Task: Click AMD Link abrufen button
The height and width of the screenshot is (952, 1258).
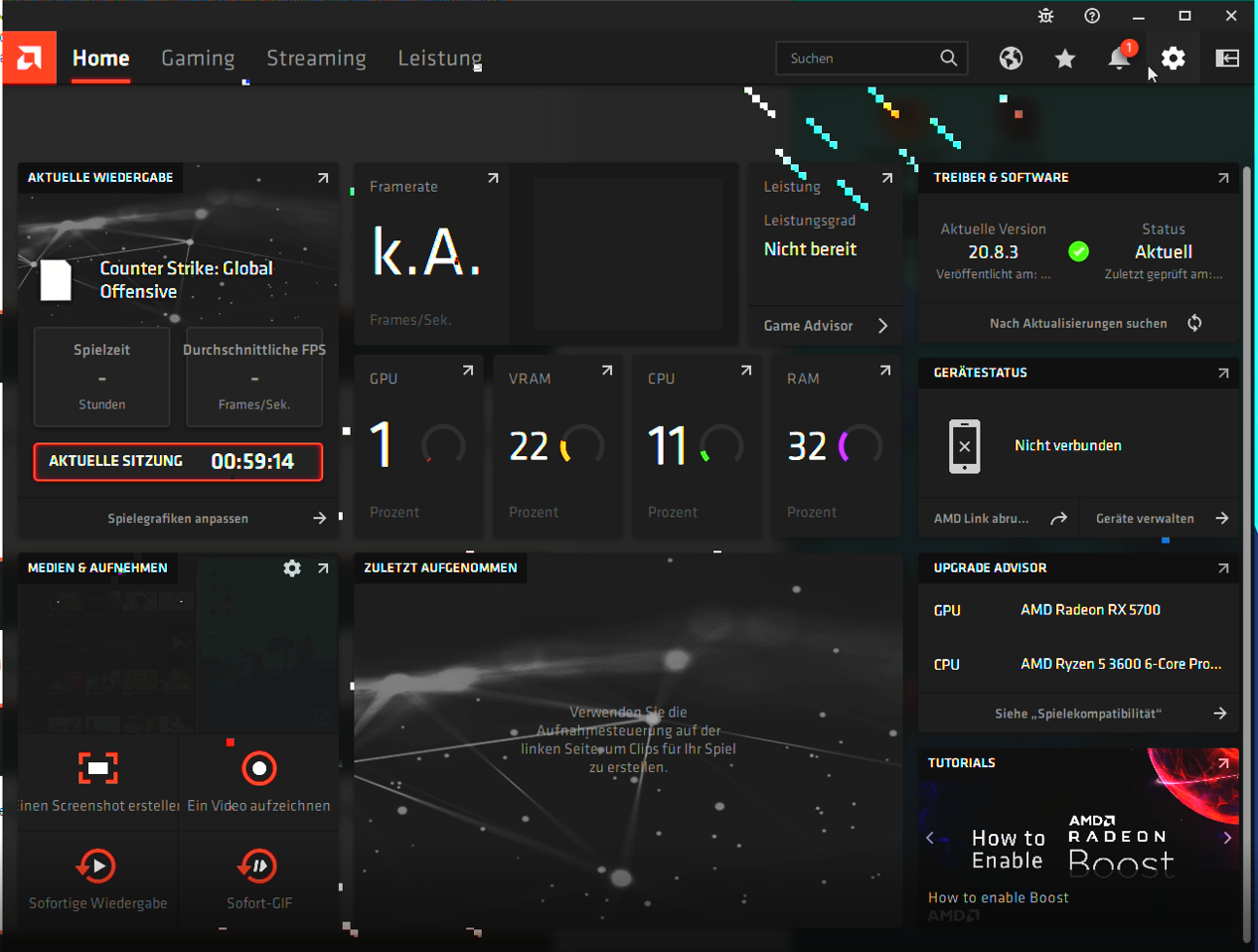Action: coord(999,519)
